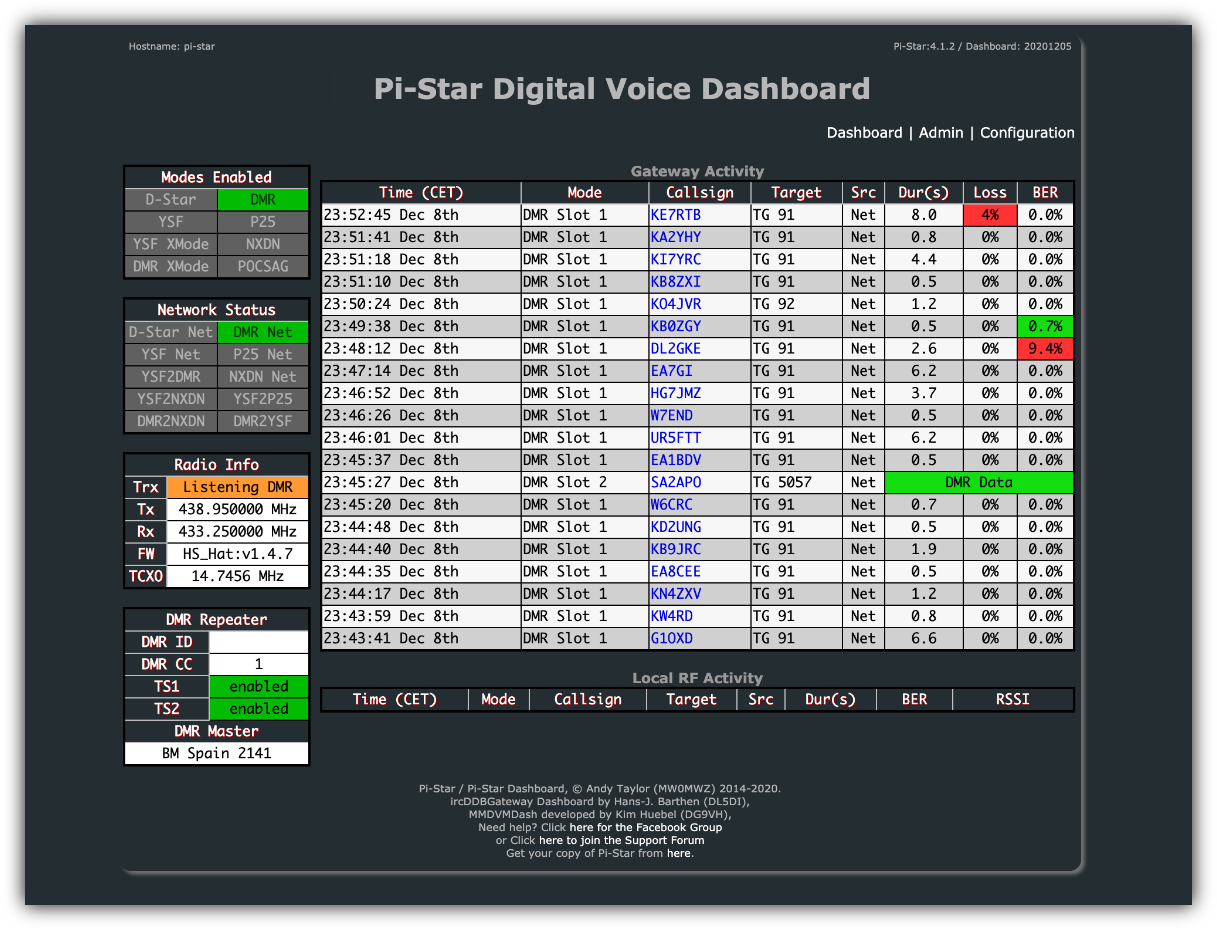Click the DMR Net status indicator

pos(263,332)
